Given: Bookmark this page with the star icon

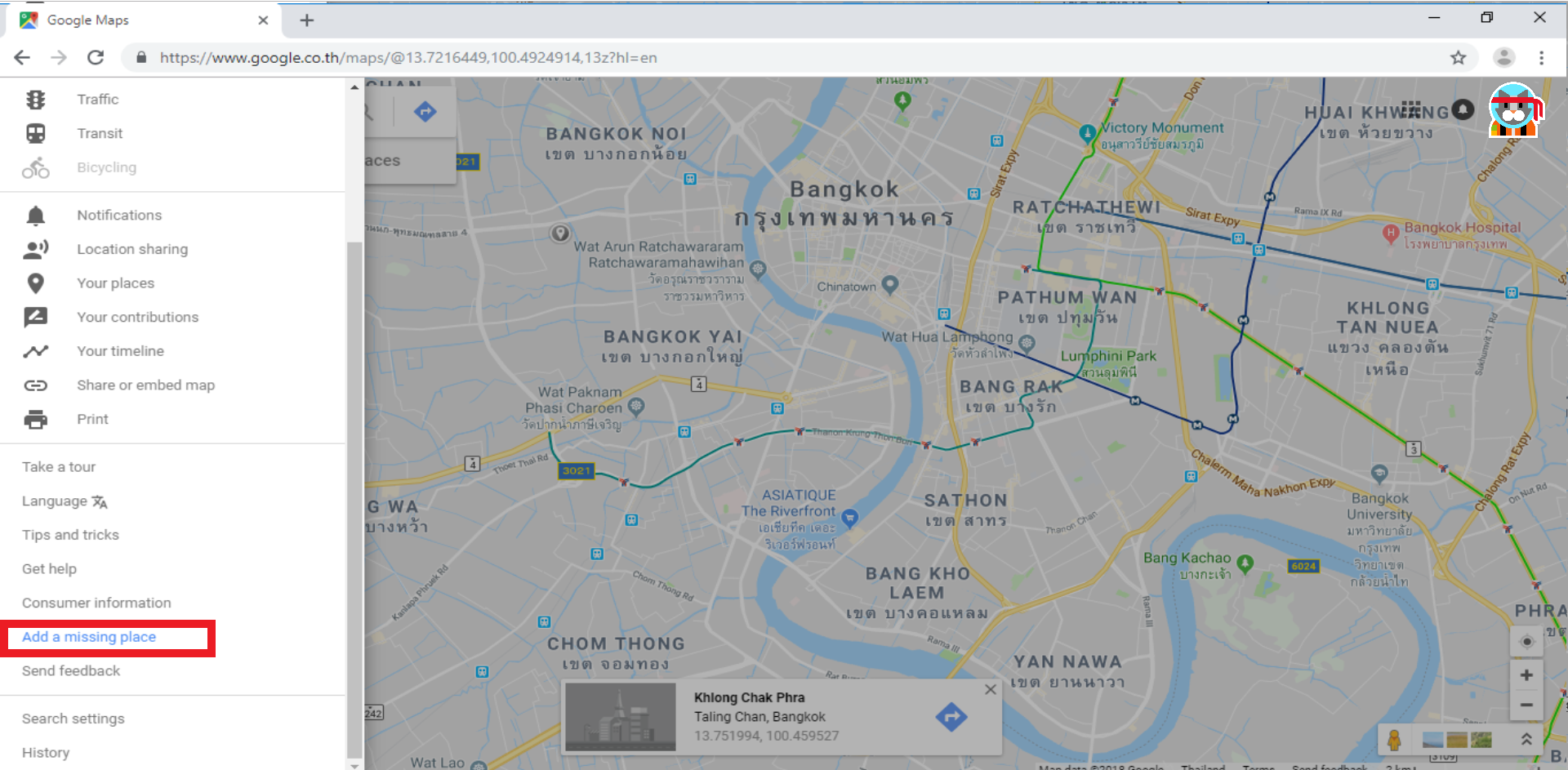Looking at the screenshot, I should point(1459,57).
